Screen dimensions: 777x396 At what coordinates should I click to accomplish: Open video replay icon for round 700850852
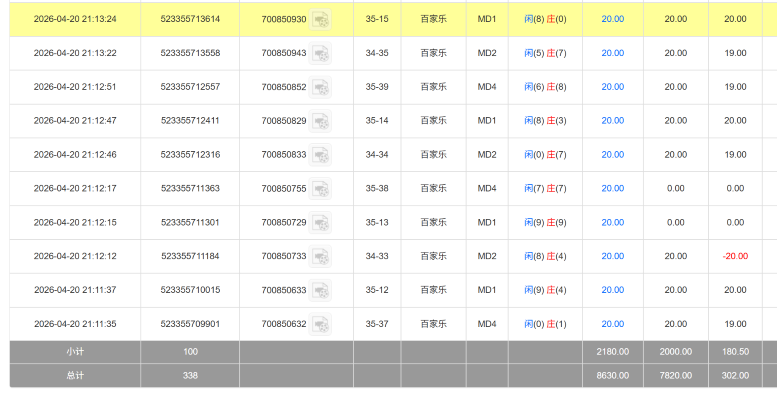320,87
